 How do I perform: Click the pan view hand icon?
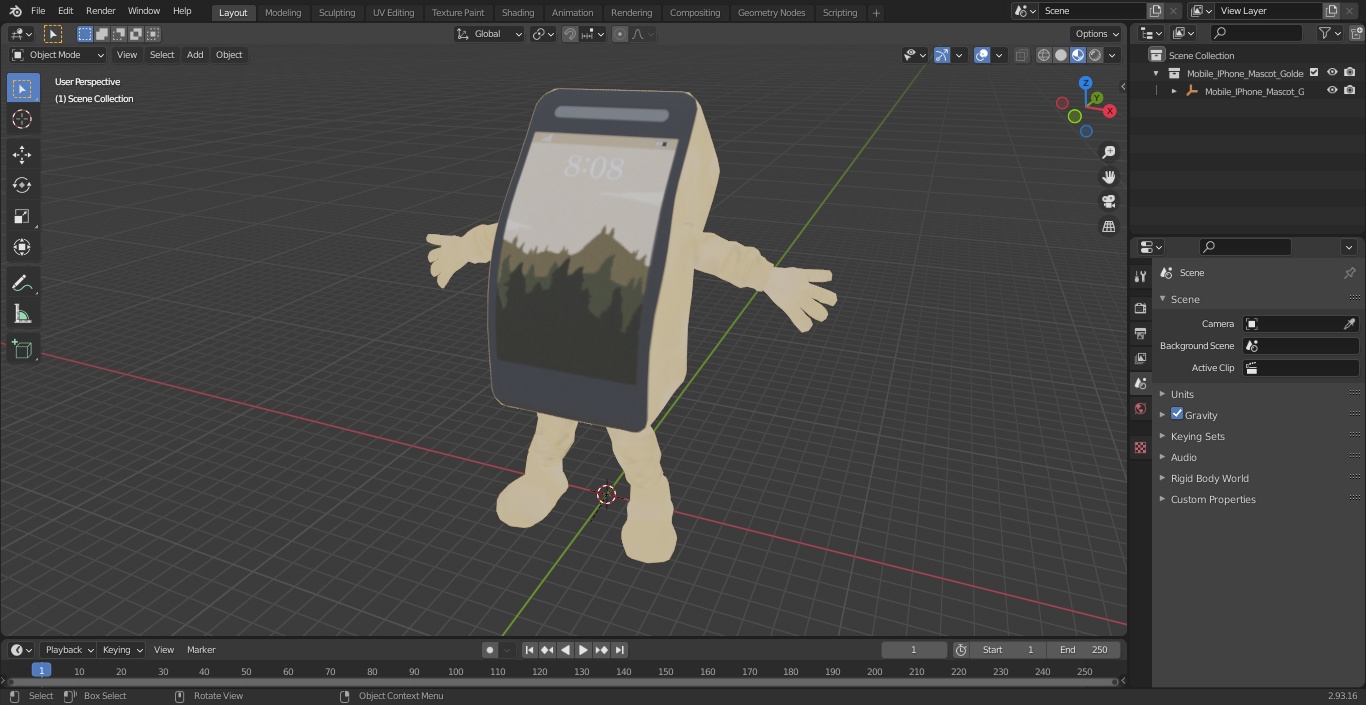(1109, 177)
